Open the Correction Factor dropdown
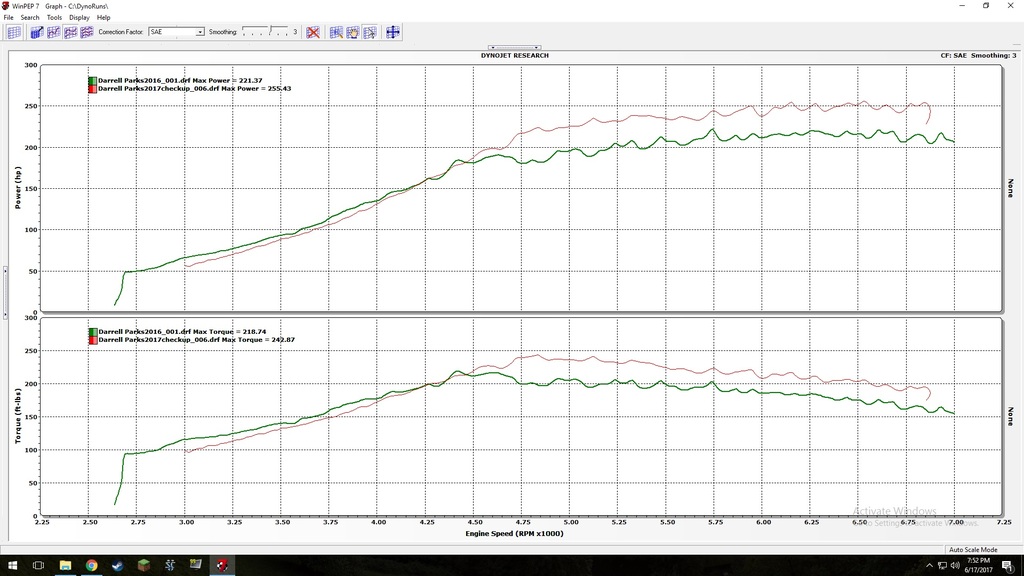The width and height of the screenshot is (1024, 576). point(174,31)
